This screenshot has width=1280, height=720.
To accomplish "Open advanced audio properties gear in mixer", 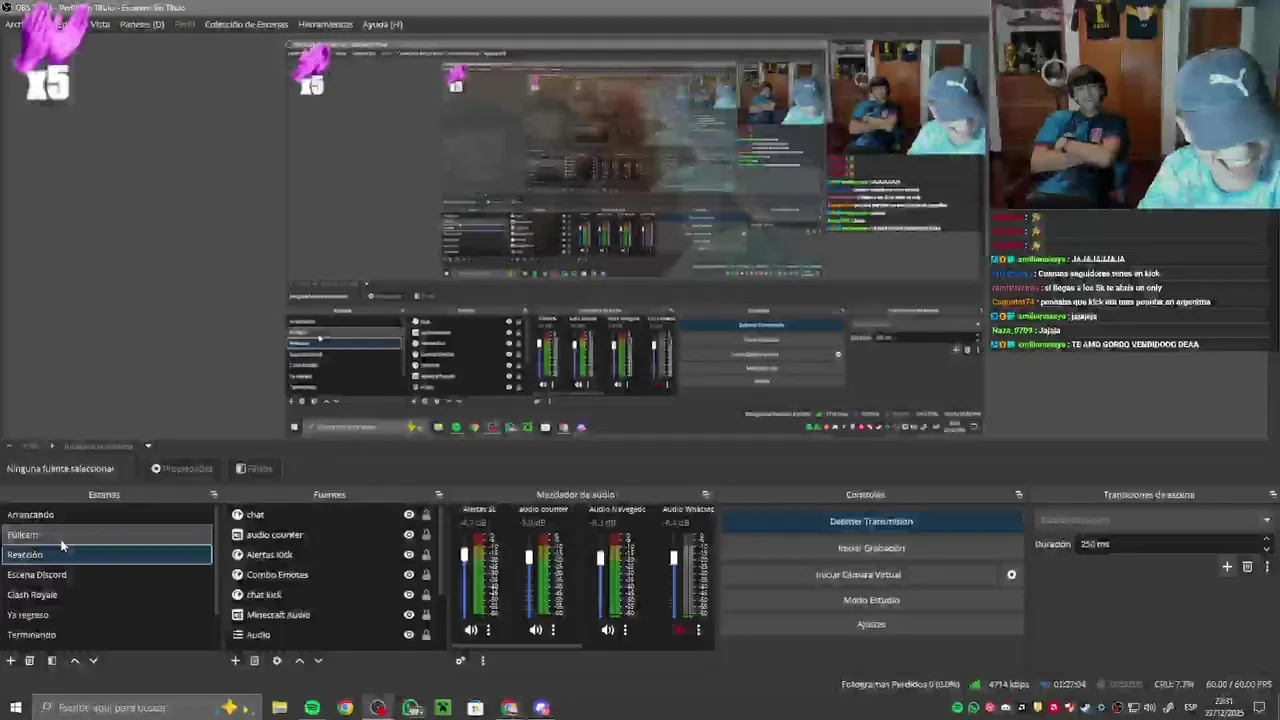I will coord(460,660).
